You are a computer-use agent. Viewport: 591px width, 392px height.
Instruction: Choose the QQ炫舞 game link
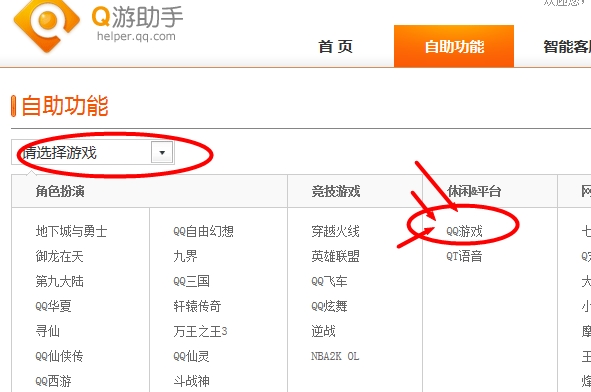[x=329, y=306]
